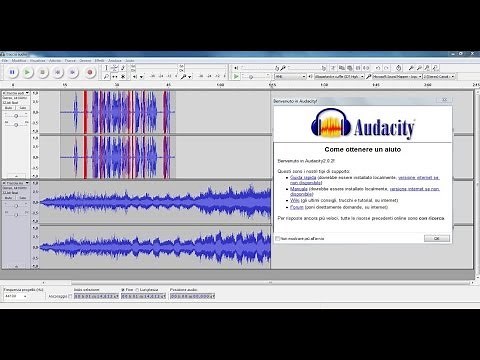
Task: Mute the second audio track
Action: (x=9, y=198)
